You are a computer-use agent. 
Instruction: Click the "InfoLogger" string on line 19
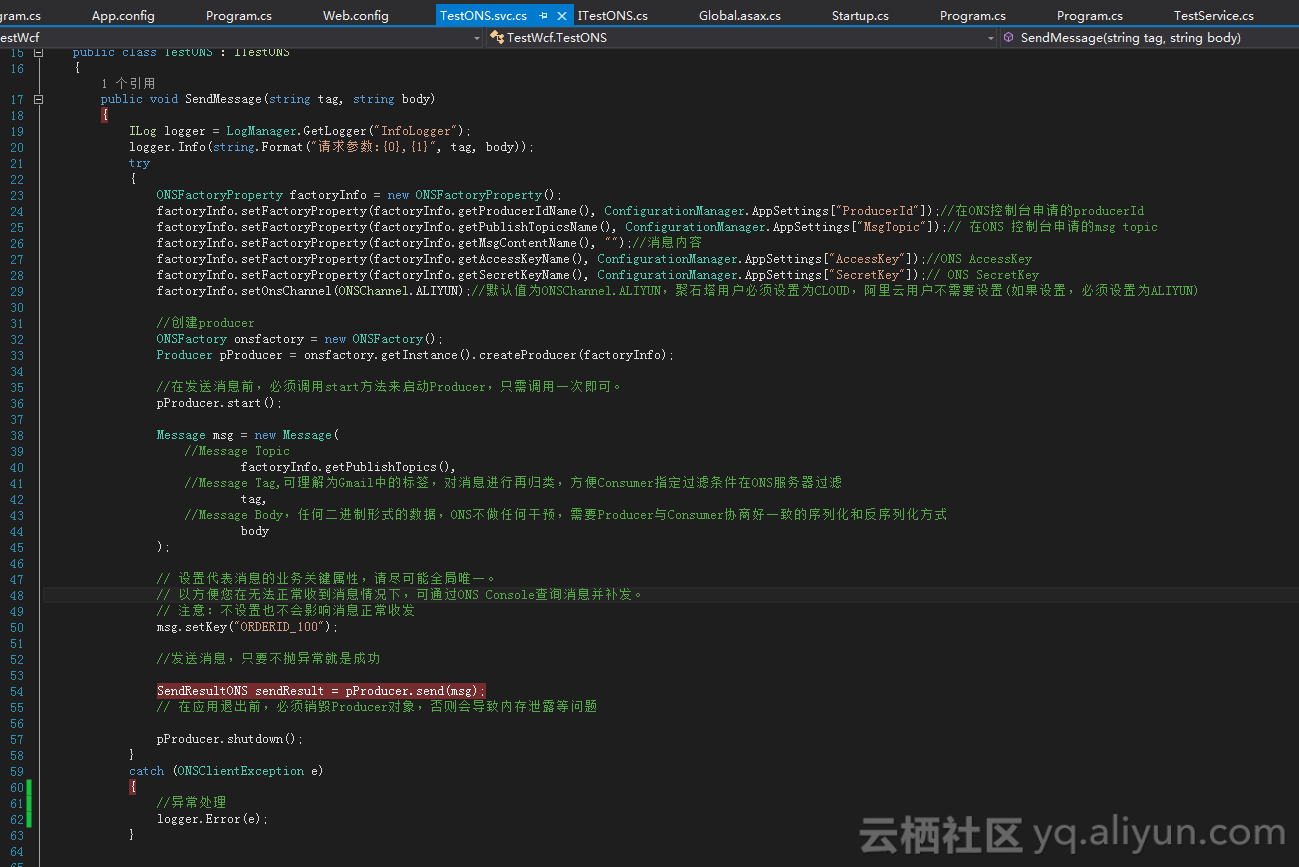(x=417, y=131)
